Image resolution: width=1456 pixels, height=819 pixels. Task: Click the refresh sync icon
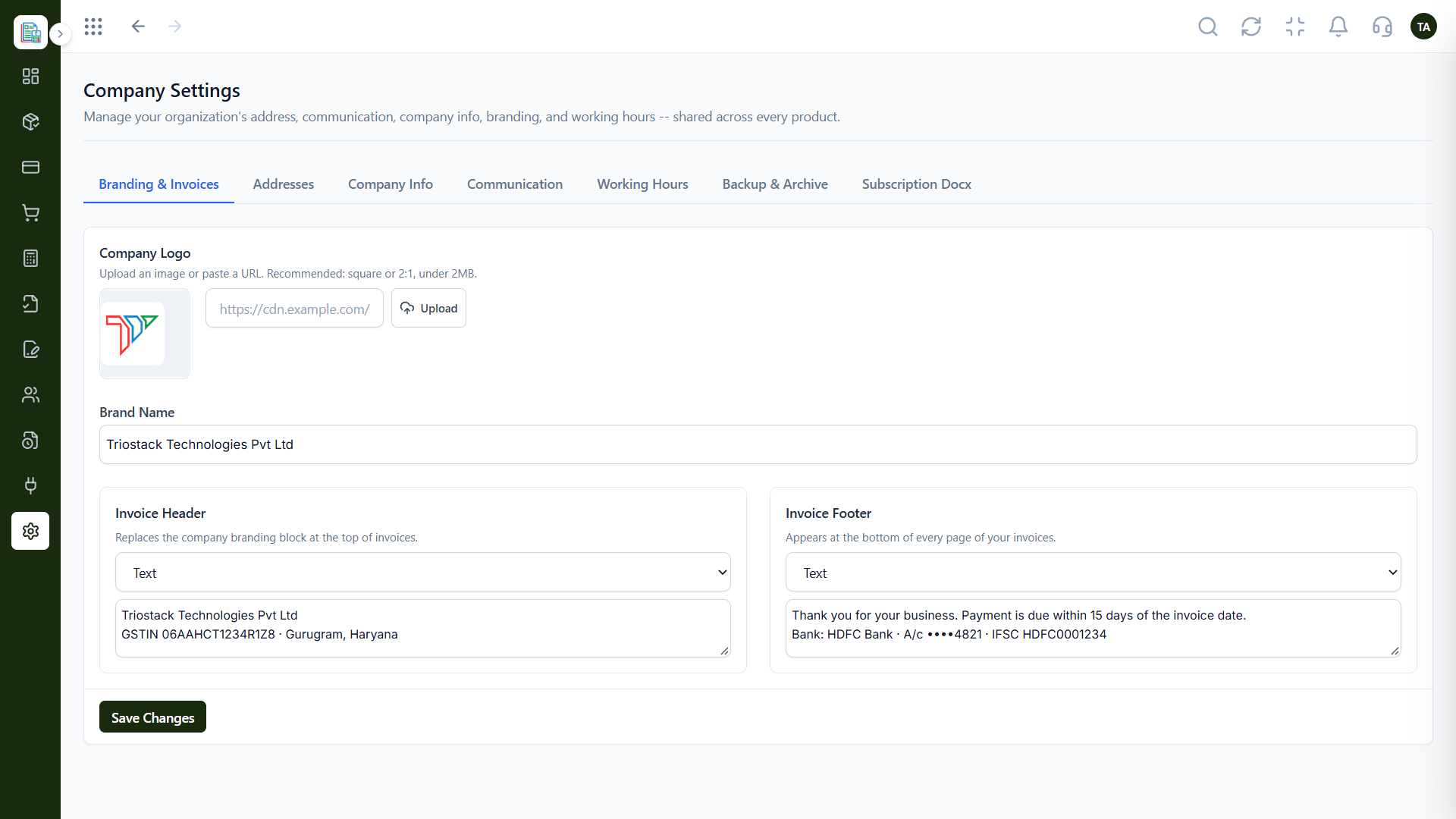tap(1251, 27)
